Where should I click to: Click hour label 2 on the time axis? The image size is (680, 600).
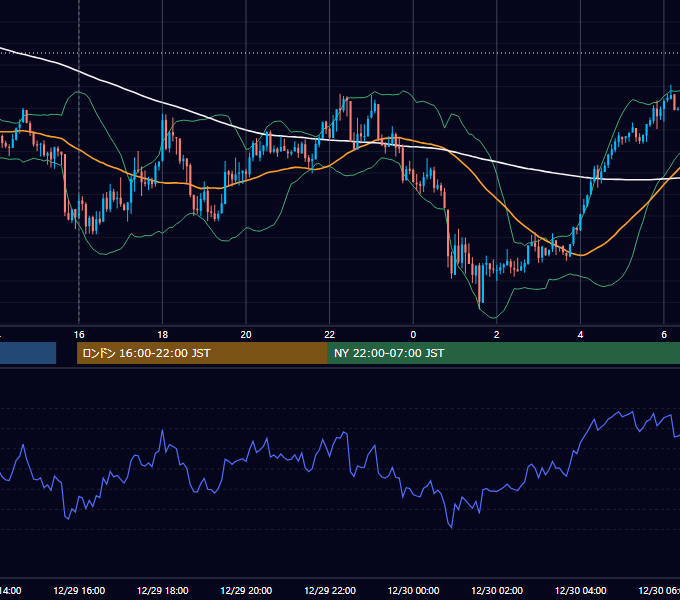[x=497, y=335]
